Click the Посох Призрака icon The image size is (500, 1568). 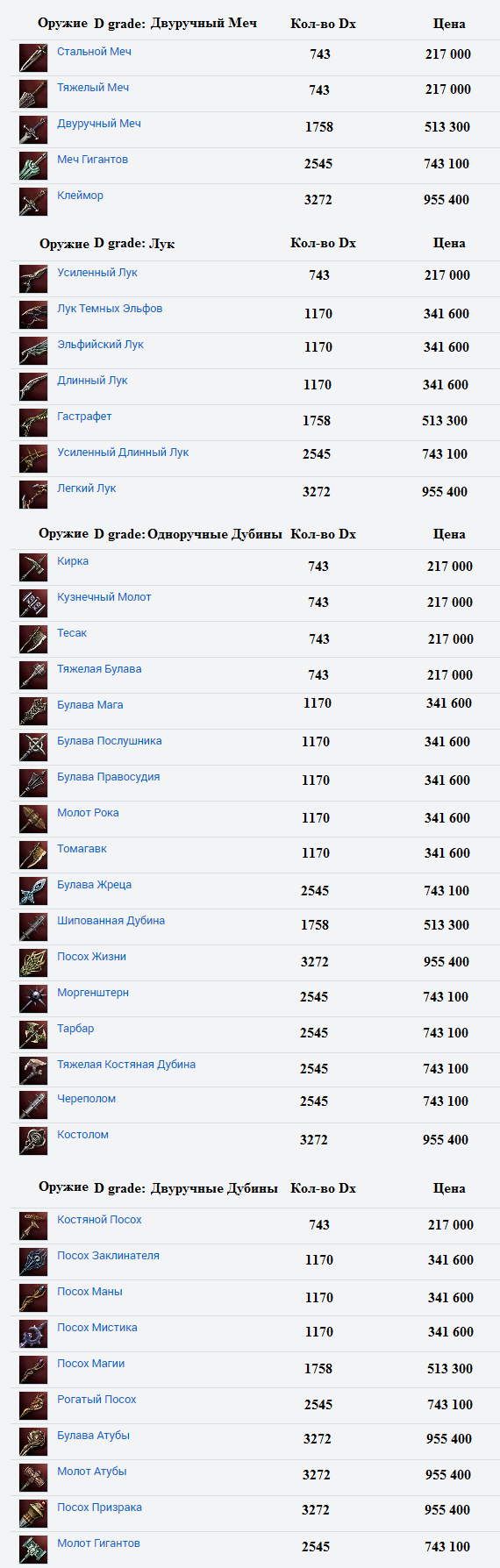click(x=33, y=1514)
